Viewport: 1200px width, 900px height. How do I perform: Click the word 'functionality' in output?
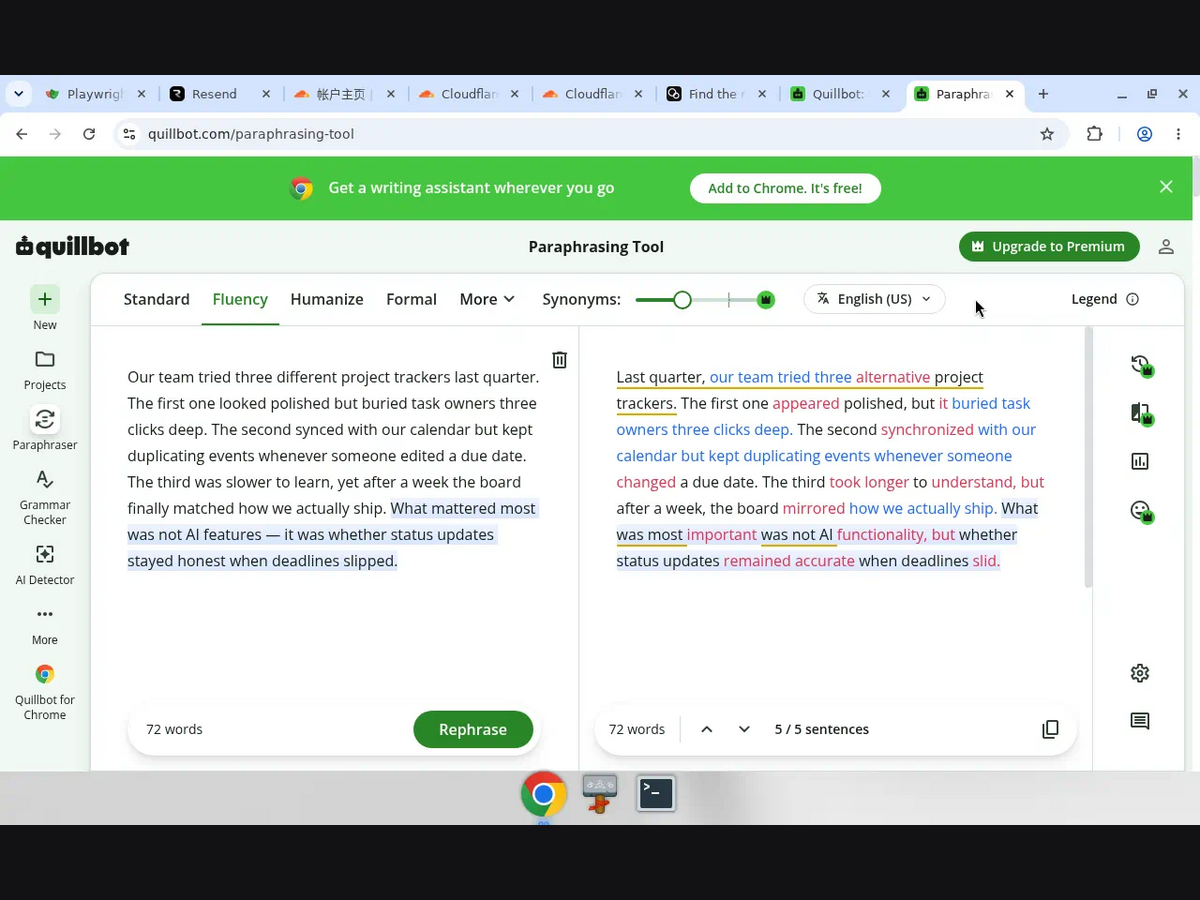click(x=881, y=535)
